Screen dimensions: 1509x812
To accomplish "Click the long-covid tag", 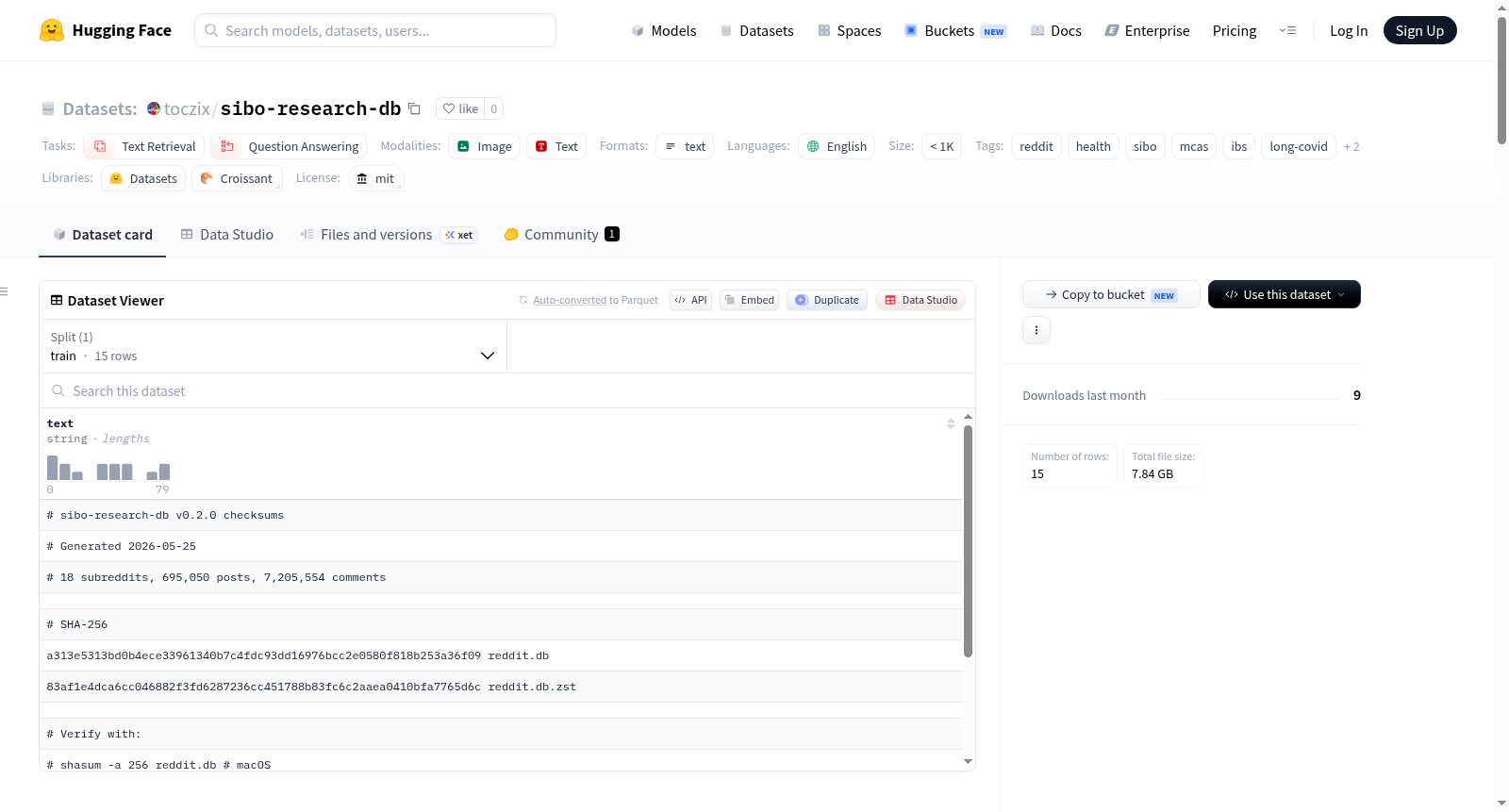I will pyautogui.click(x=1299, y=146).
